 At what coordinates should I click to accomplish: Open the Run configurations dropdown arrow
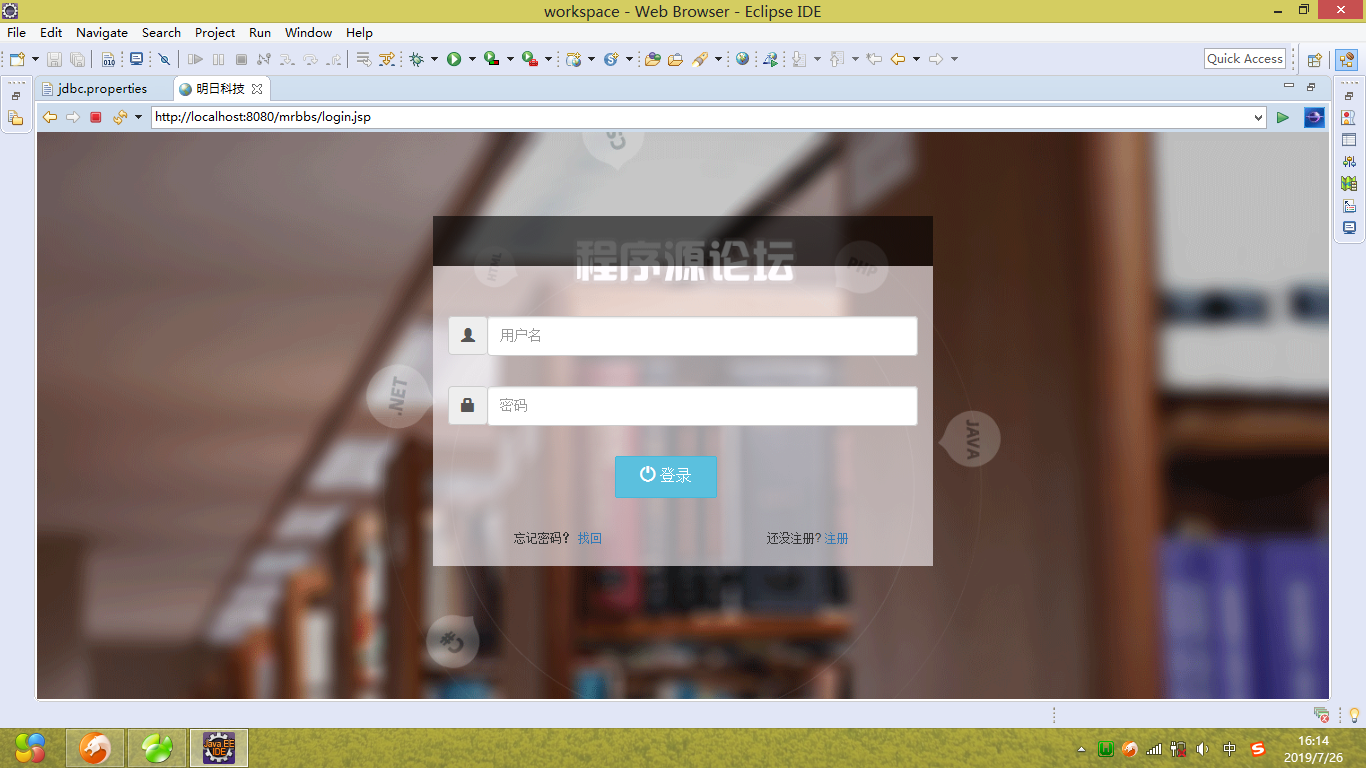click(x=472, y=59)
